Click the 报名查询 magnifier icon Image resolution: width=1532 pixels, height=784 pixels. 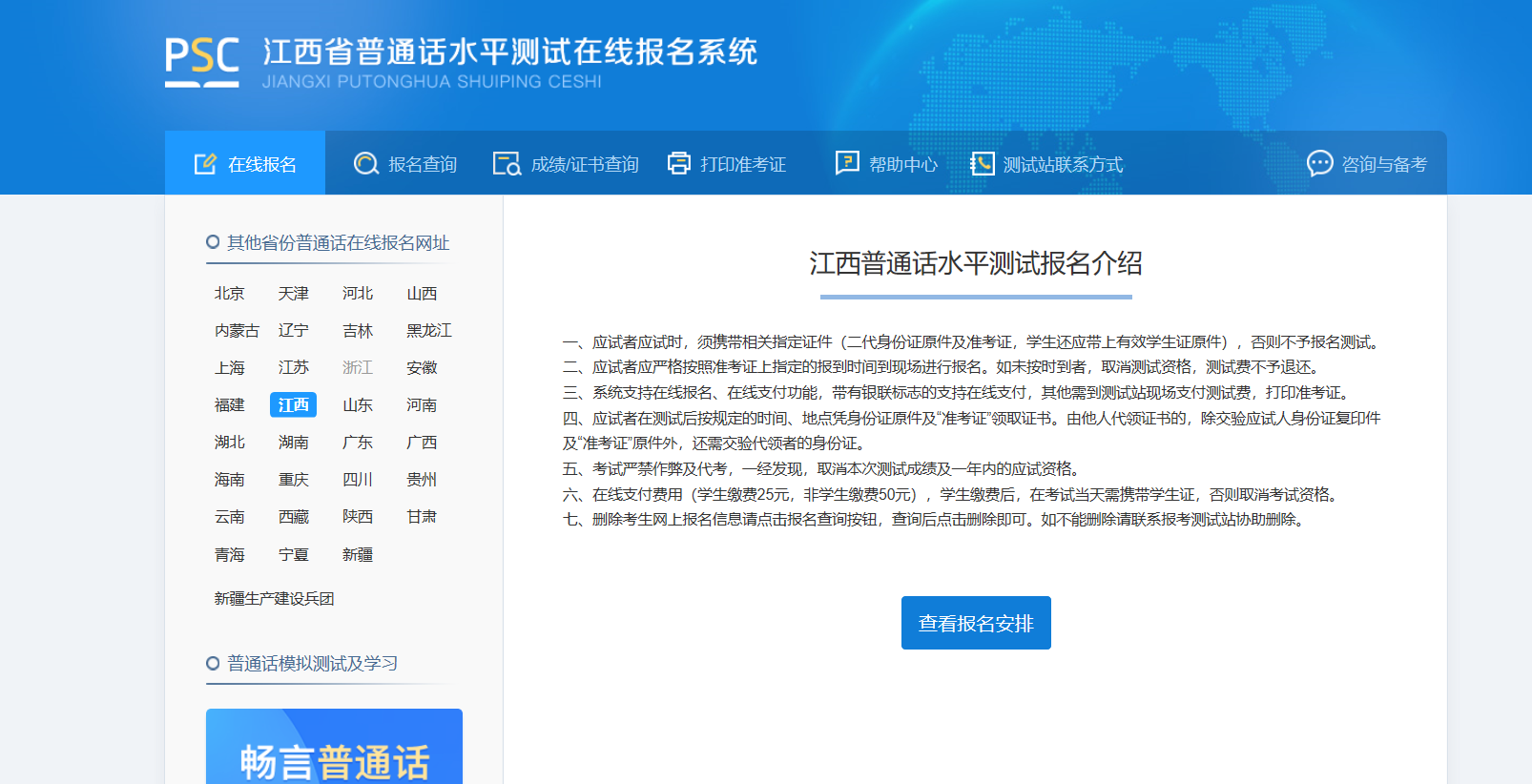click(365, 164)
